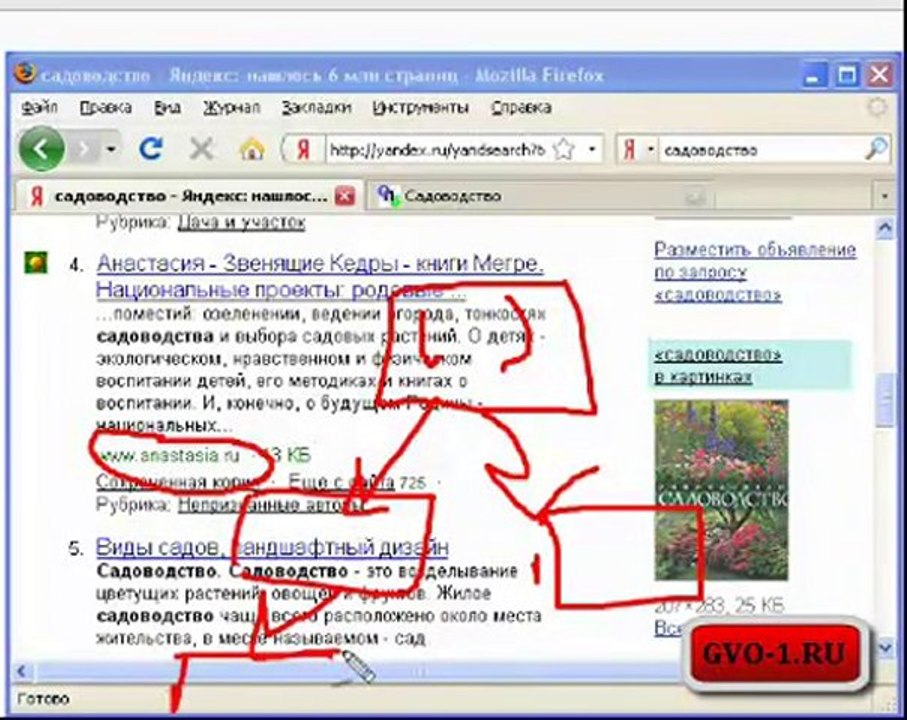Open the Еще с сайта link

(x=341, y=481)
